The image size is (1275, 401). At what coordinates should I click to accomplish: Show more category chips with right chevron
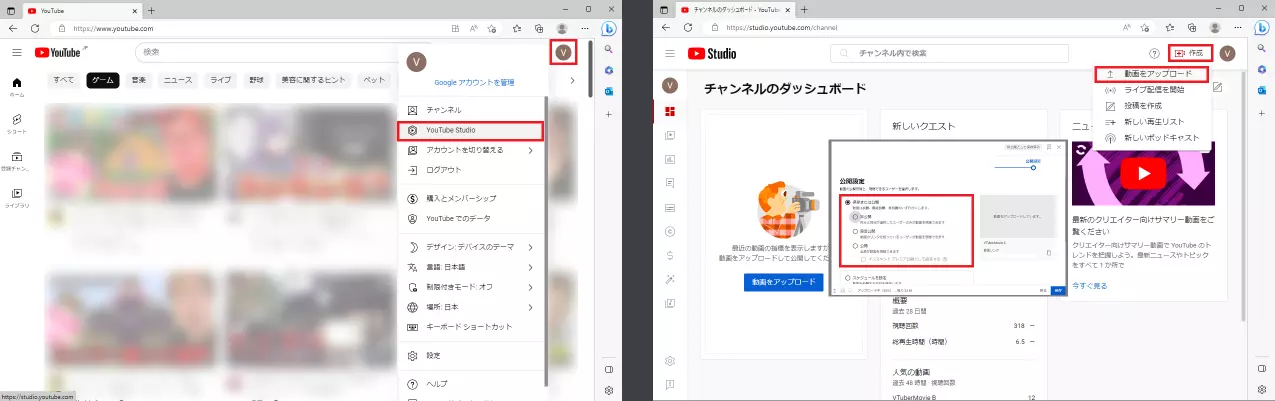(572, 80)
